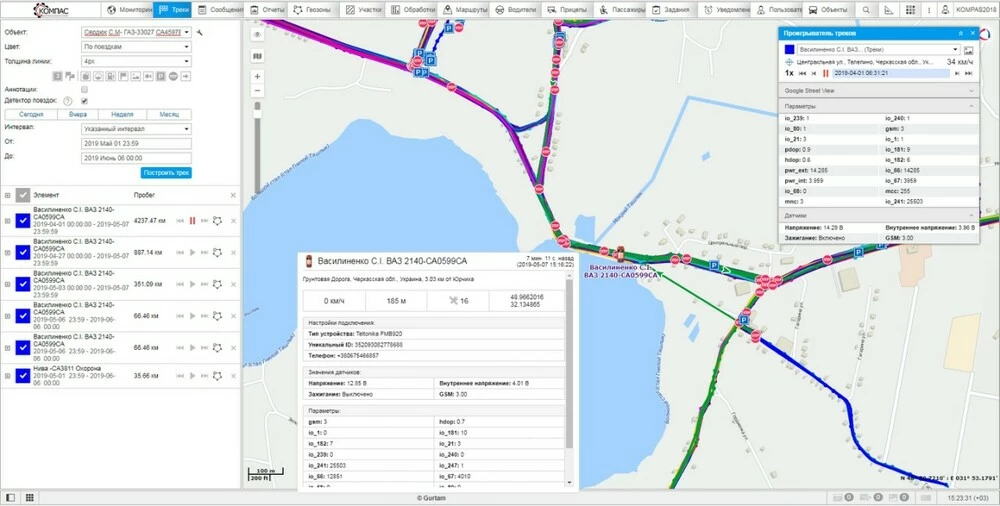Click the map zoom in plus button

[257, 76]
